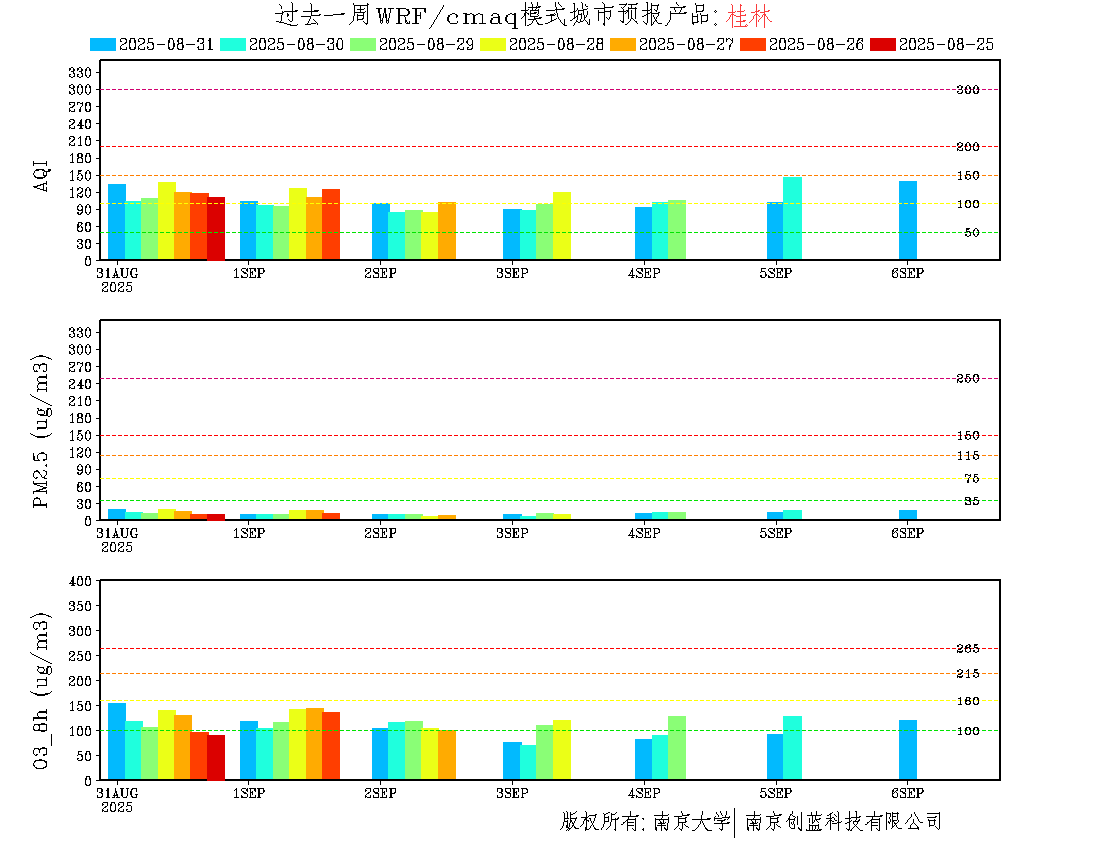Select the legend text 2025-08-25
This screenshot has width=1100, height=850.
946,44
